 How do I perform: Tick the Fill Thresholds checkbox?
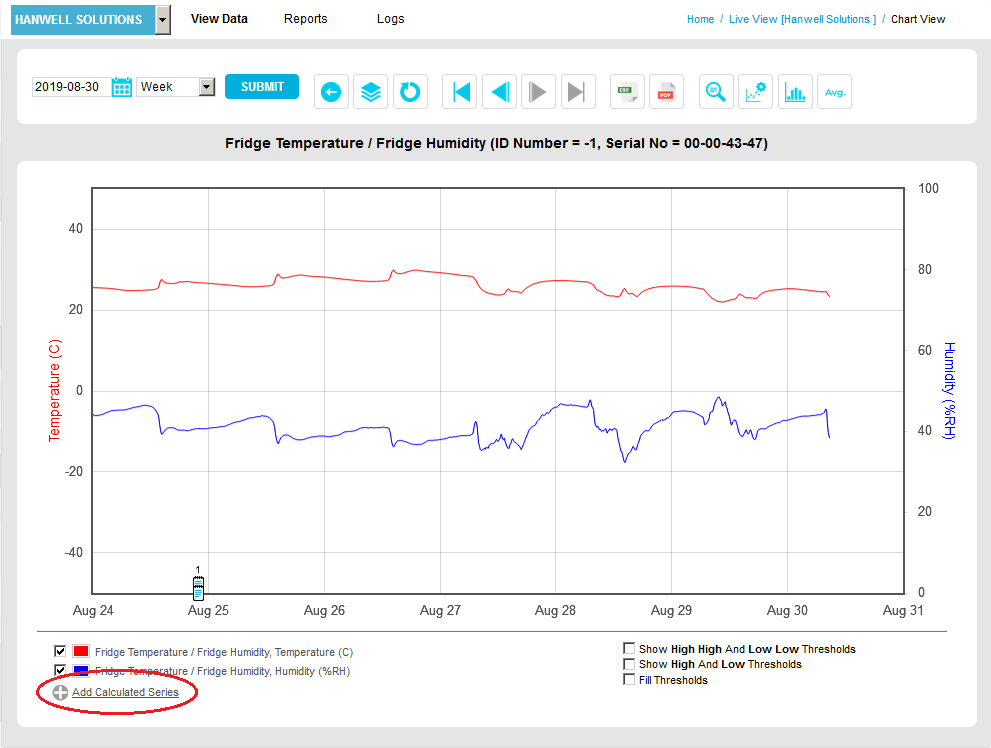click(x=629, y=680)
